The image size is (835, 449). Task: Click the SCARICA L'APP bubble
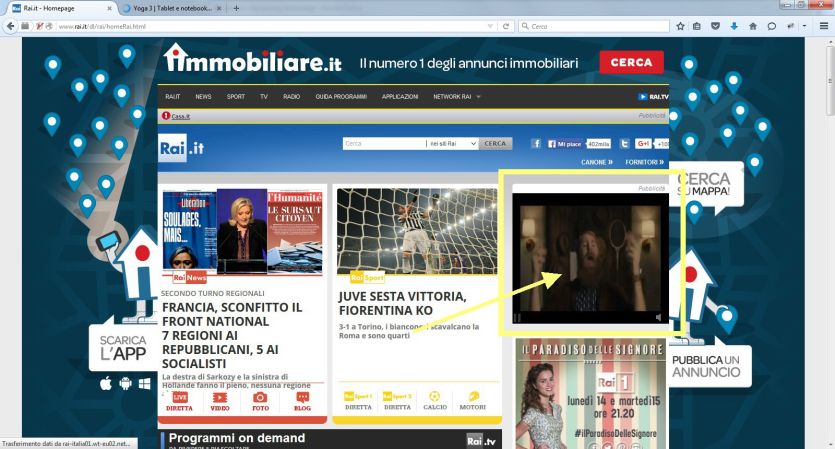pyautogui.click(x=124, y=348)
